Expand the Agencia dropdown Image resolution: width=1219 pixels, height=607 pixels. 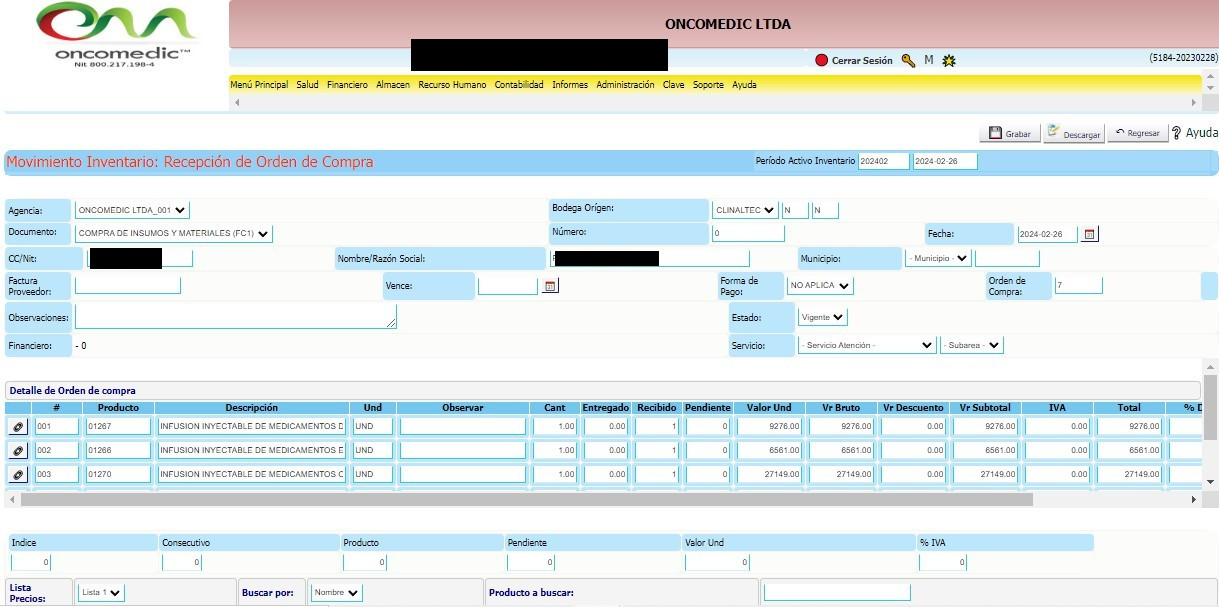tap(132, 211)
